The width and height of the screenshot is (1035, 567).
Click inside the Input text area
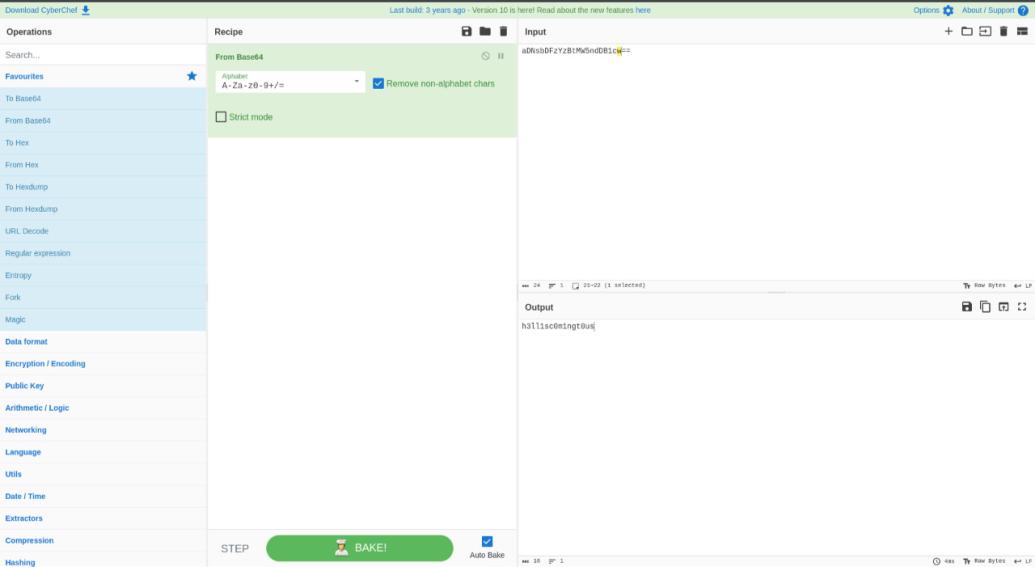pos(776,162)
